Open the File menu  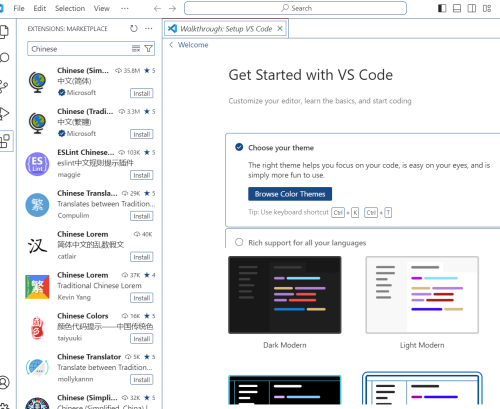19,8
